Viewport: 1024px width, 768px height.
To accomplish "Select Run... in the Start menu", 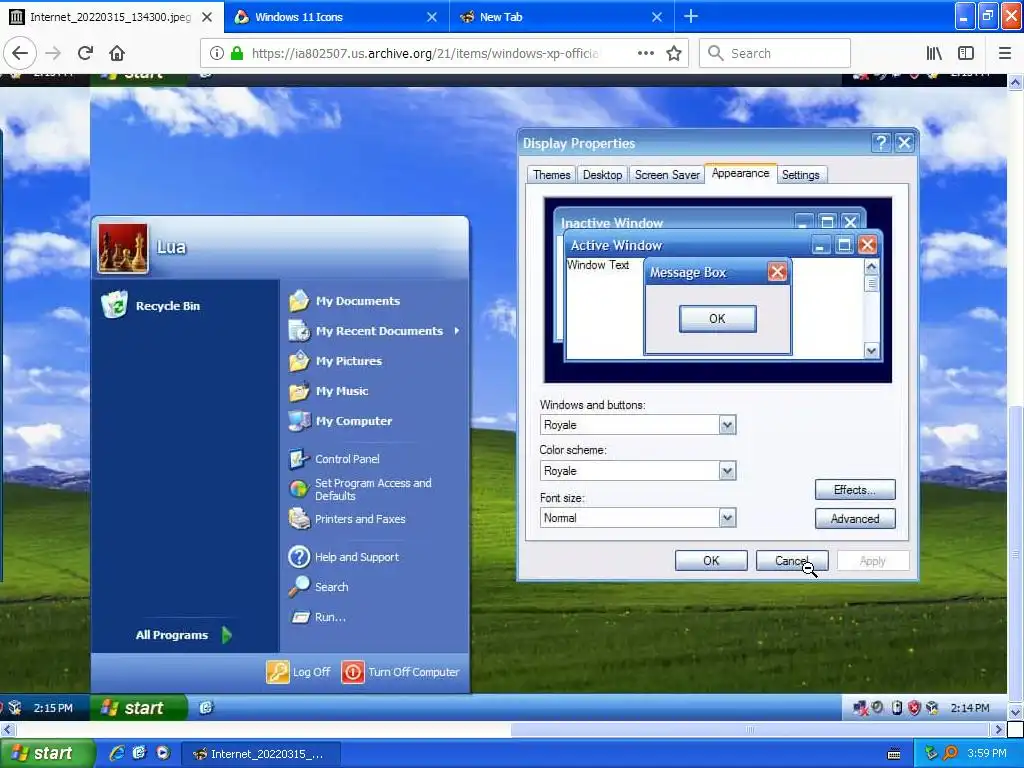I will click(317, 617).
